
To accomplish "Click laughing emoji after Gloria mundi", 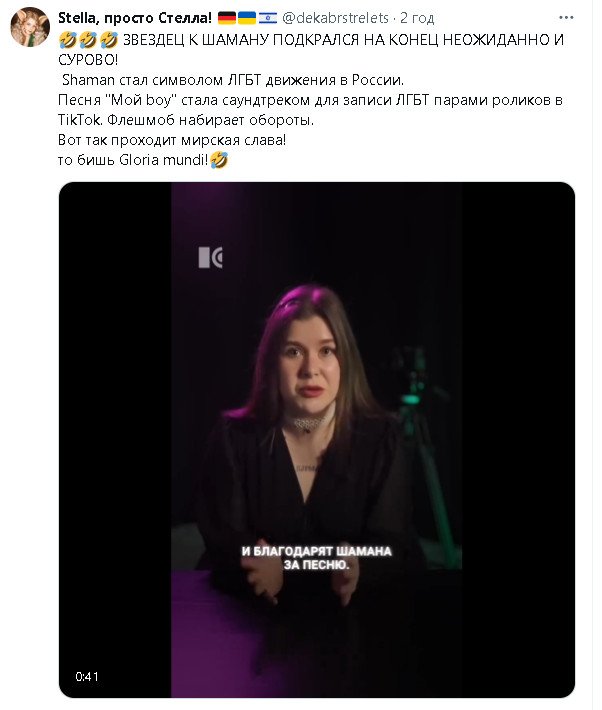I will [219, 160].
